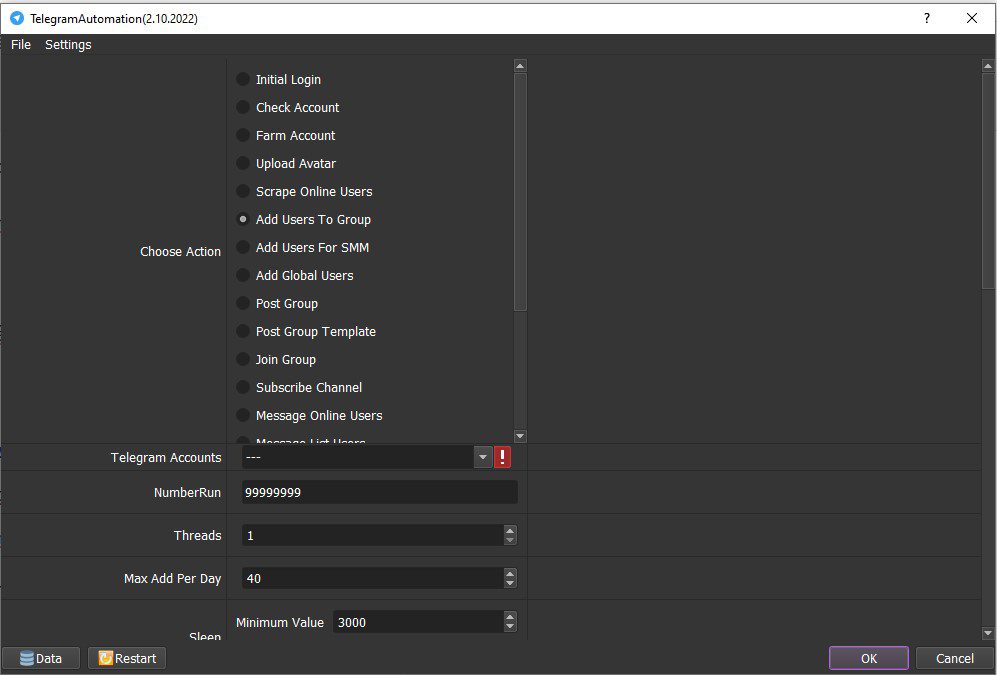Viewport: 997px width, 675px height.
Task: Click the question mark help button
Action: [927, 18]
